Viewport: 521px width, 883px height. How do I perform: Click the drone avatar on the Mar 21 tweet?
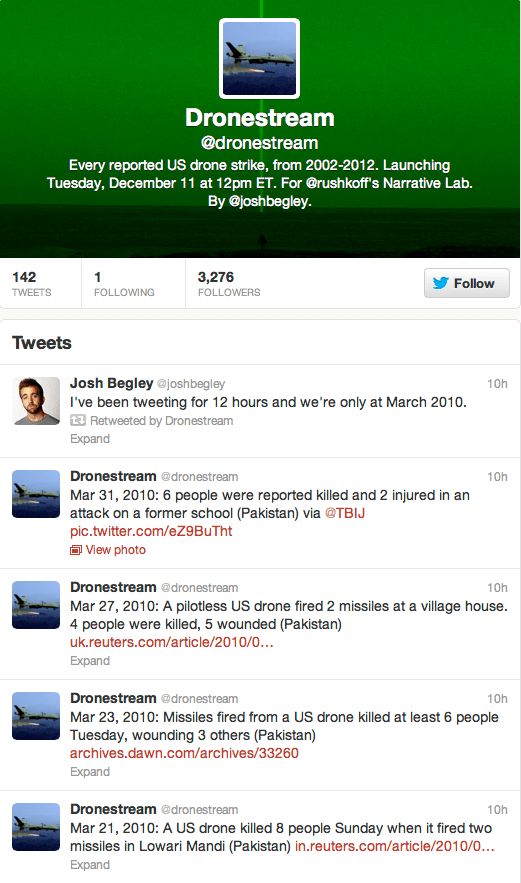click(36, 827)
